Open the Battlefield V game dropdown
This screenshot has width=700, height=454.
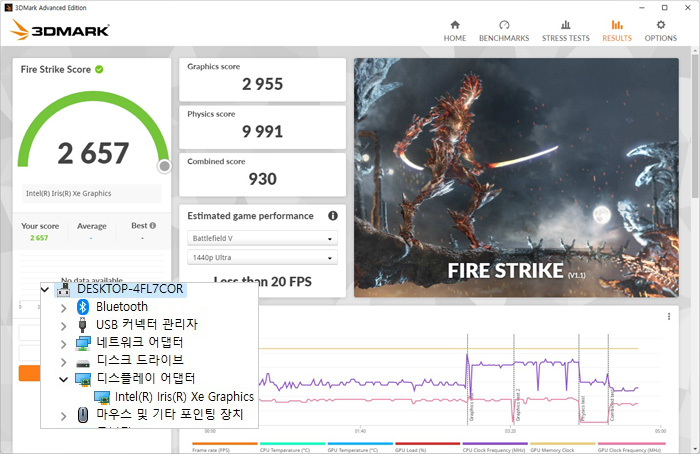click(x=262, y=238)
